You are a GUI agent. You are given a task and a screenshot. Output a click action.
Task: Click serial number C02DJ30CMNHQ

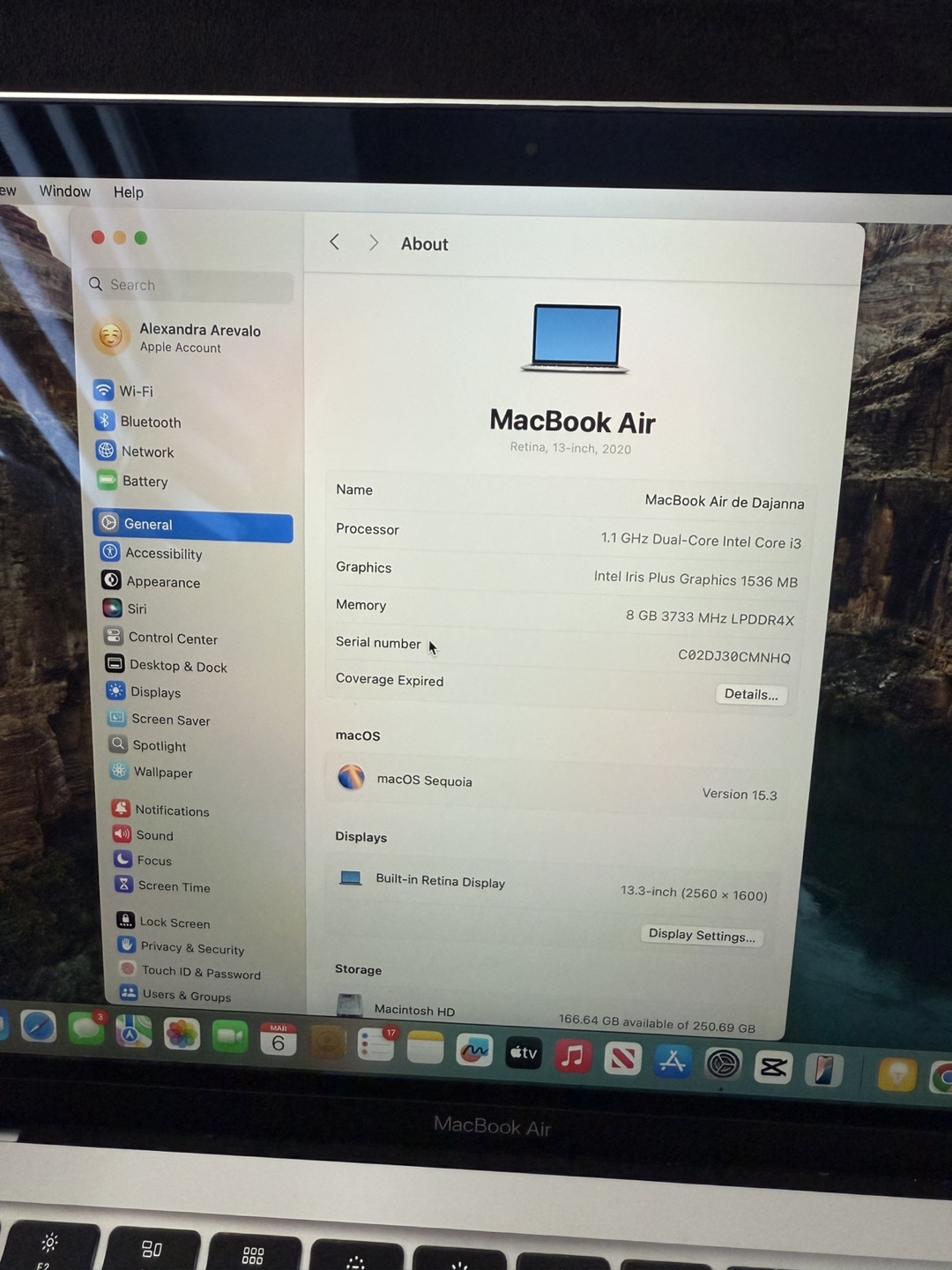click(734, 656)
